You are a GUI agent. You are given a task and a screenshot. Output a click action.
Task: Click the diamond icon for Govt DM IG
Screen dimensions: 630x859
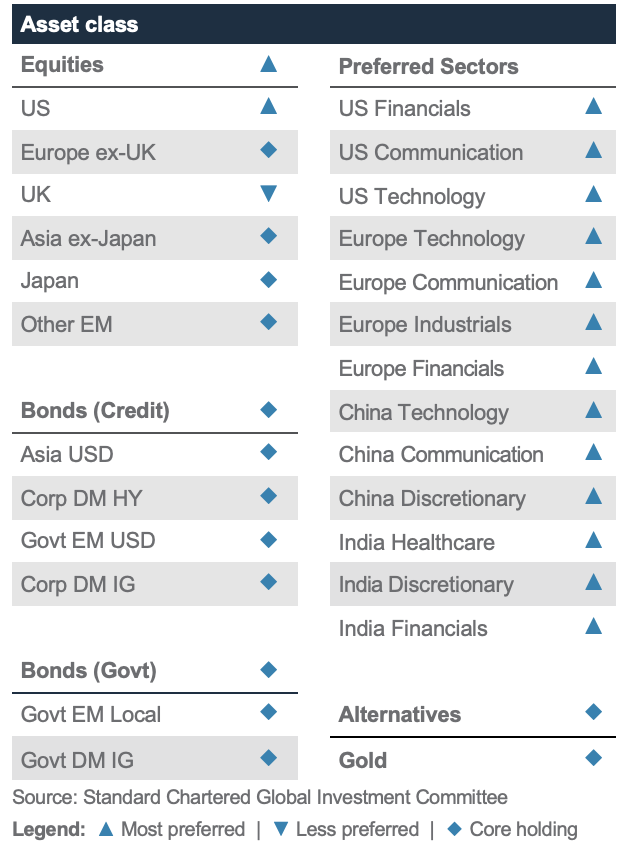[268, 758]
